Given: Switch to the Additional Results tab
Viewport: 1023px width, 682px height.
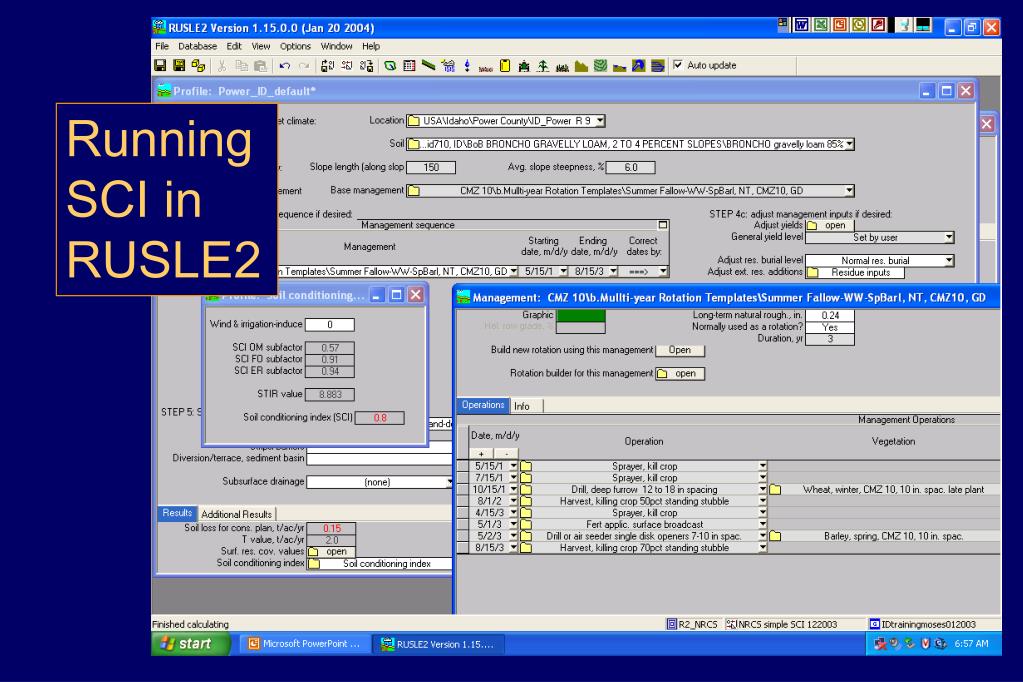Looking at the screenshot, I should [x=237, y=514].
